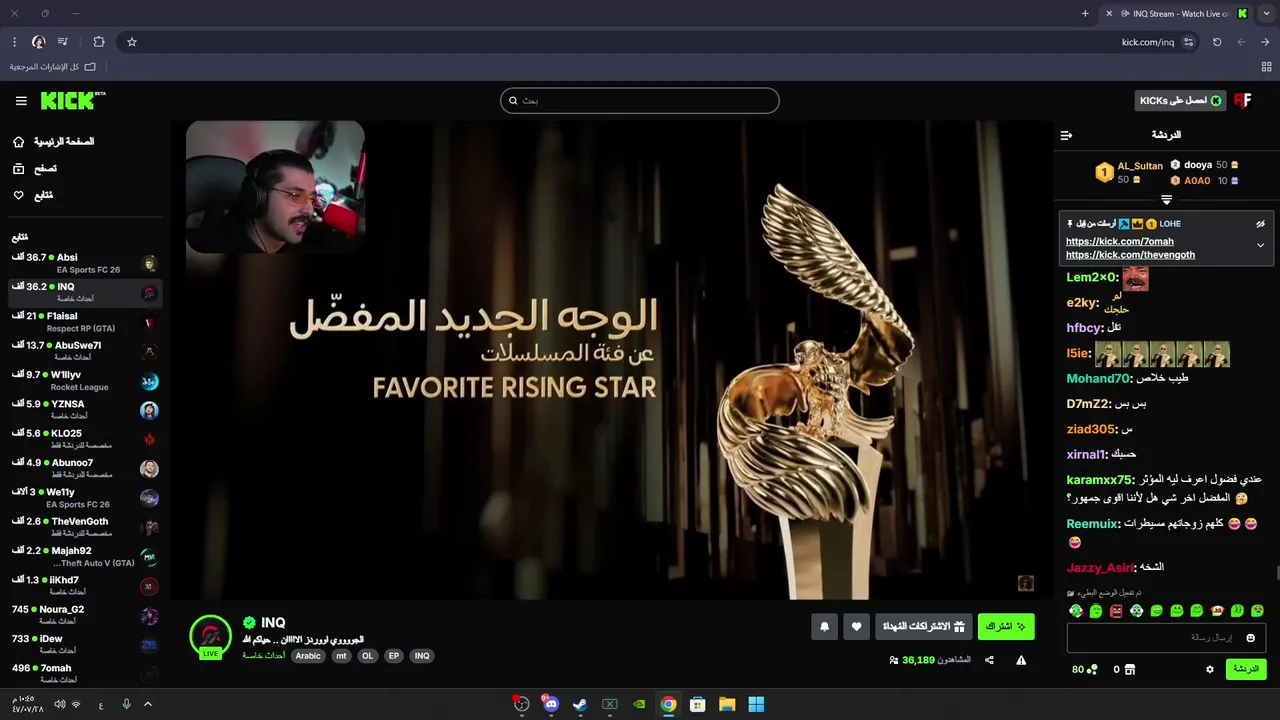This screenshot has width=1280, height=720.
Task: Open Absi channel in sidebar
Action: pos(85,264)
